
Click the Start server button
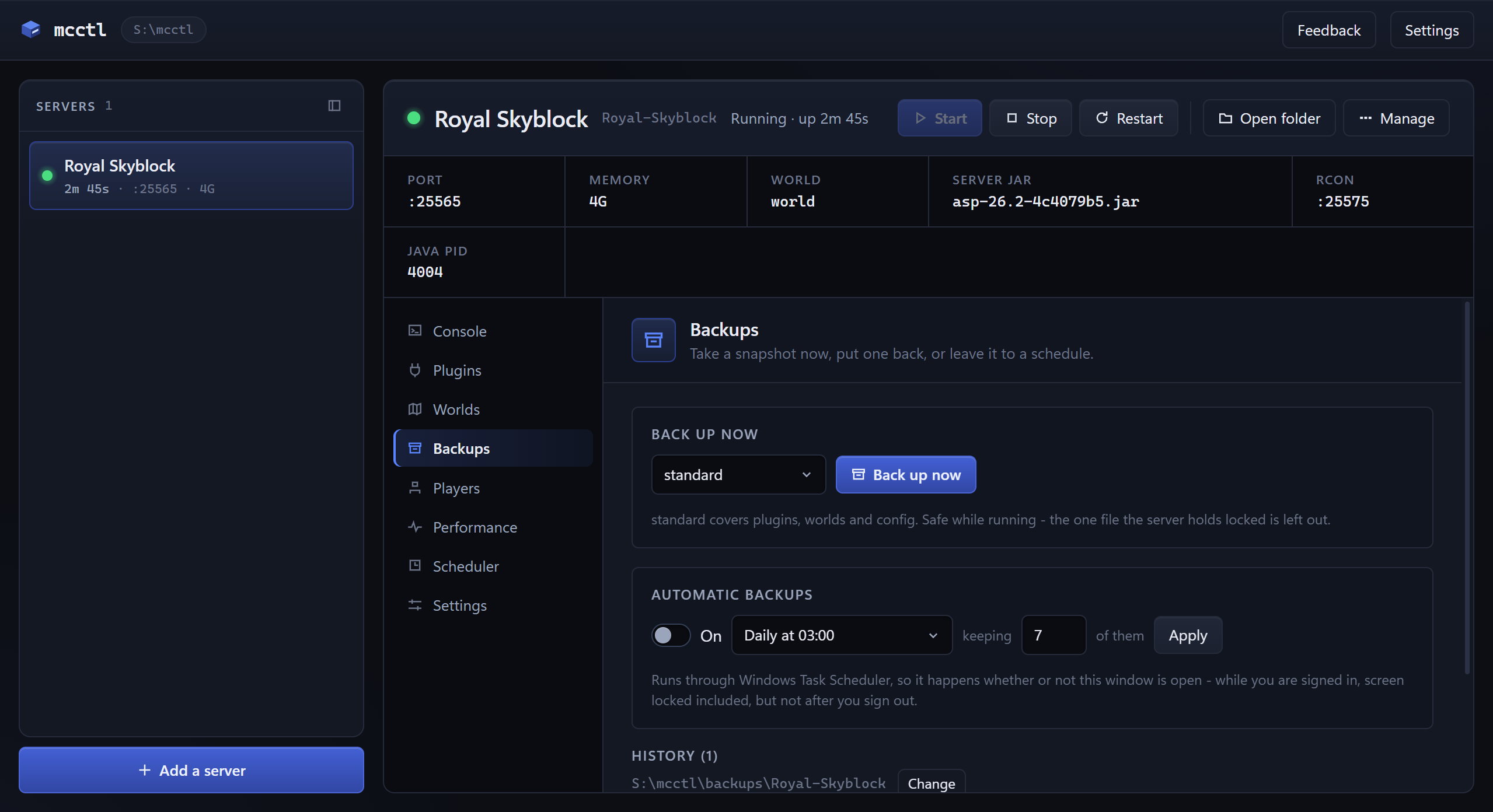(x=940, y=118)
